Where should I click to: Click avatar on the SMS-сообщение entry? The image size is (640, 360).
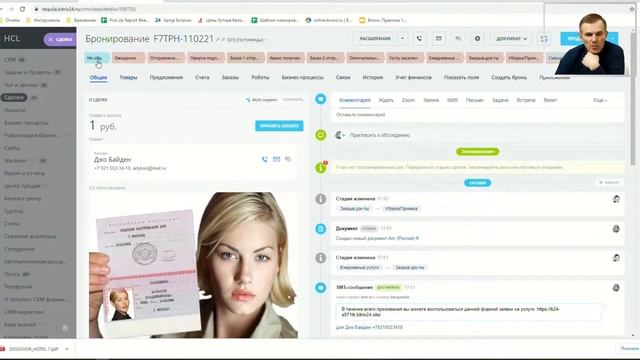click(x=616, y=288)
